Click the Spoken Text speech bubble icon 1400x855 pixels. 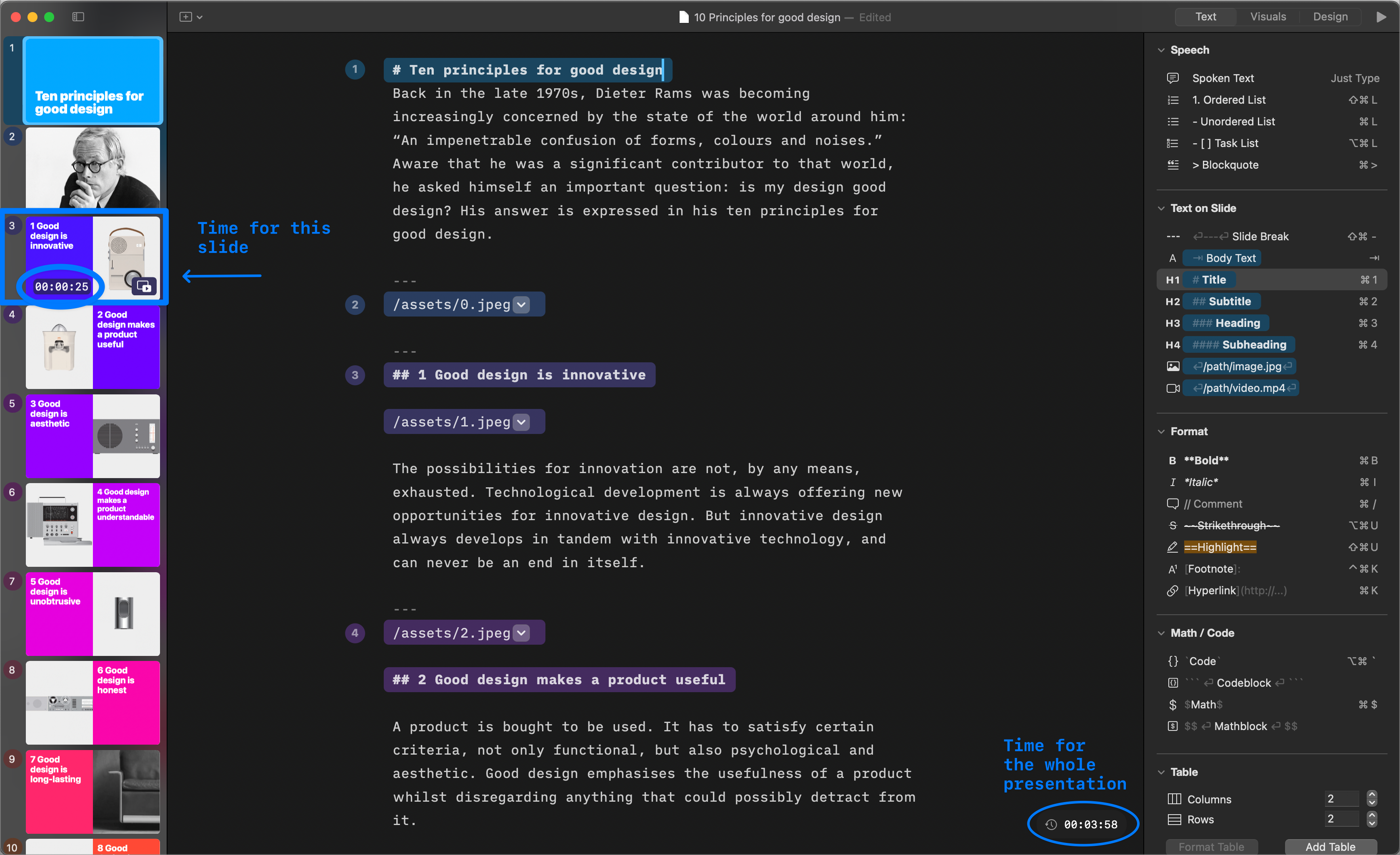[1173, 78]
